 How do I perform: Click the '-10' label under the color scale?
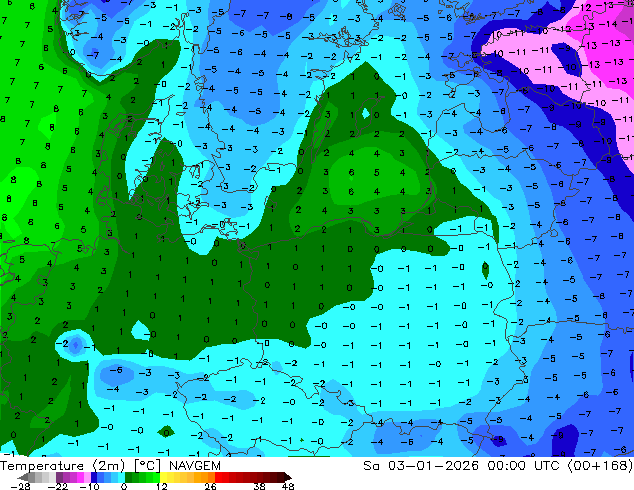point(89,486)
